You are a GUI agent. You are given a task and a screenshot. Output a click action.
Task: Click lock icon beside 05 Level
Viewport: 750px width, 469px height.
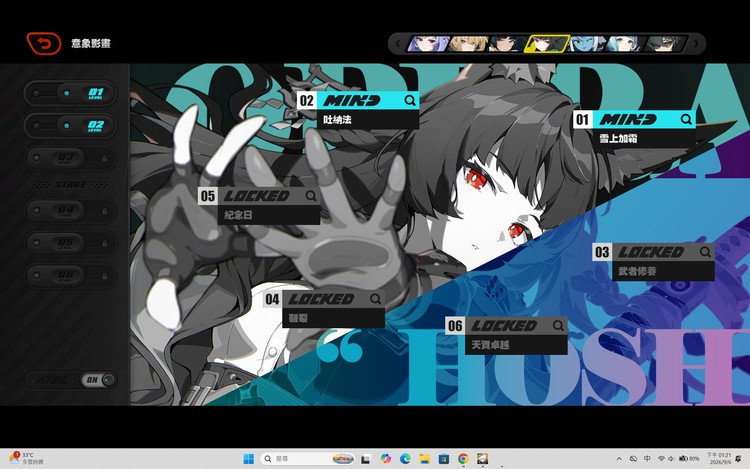(x=105, y=243)
